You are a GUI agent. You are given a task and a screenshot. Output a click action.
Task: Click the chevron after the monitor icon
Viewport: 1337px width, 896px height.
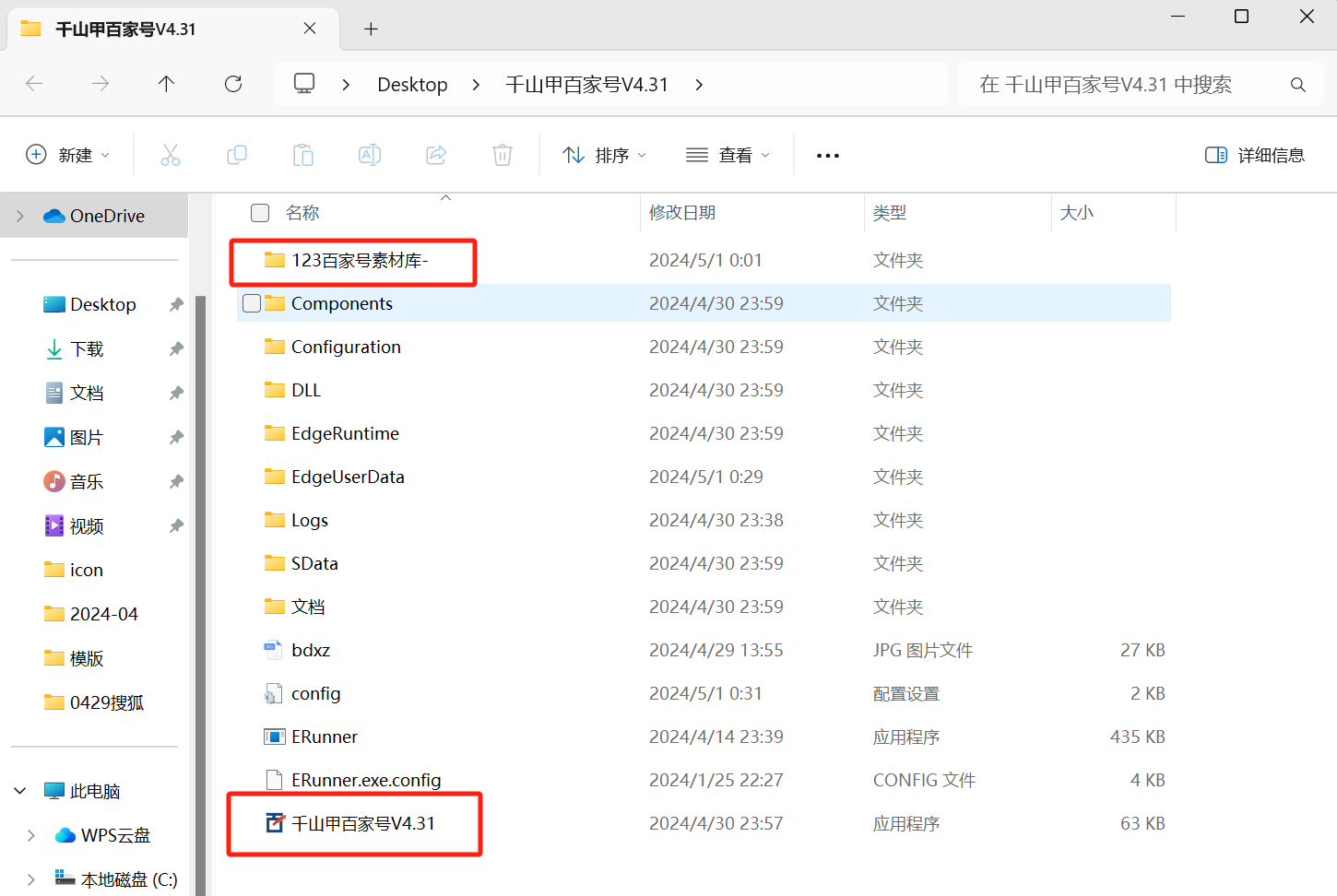[x=346, y=85]
